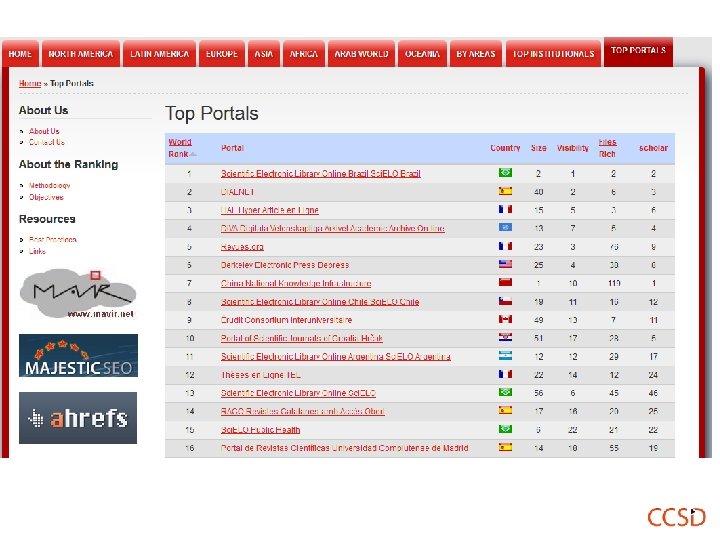Image resolution: width=720 pixels, height=540 pixels.
Task: Select TOP INSTITUTIONALS tab
Action: point(553,54)
